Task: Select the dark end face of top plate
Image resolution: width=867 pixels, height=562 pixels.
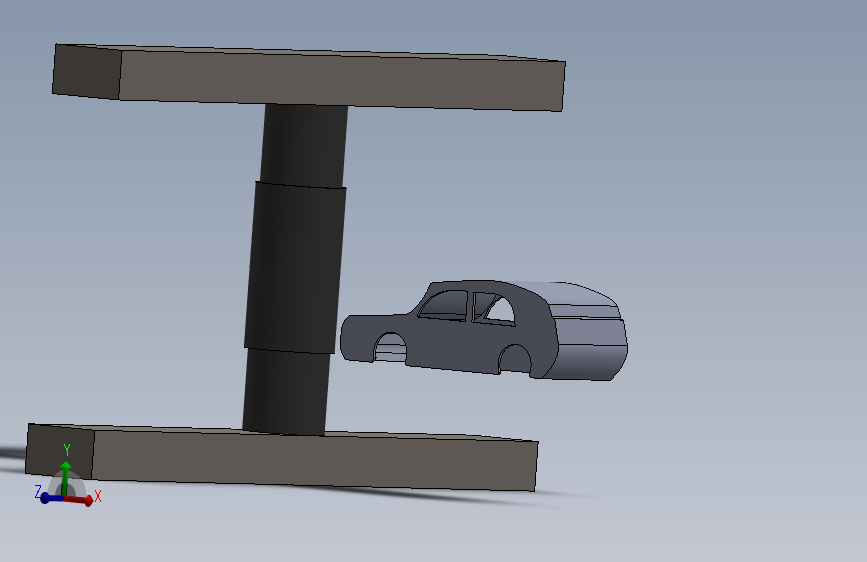Action: 87,72
